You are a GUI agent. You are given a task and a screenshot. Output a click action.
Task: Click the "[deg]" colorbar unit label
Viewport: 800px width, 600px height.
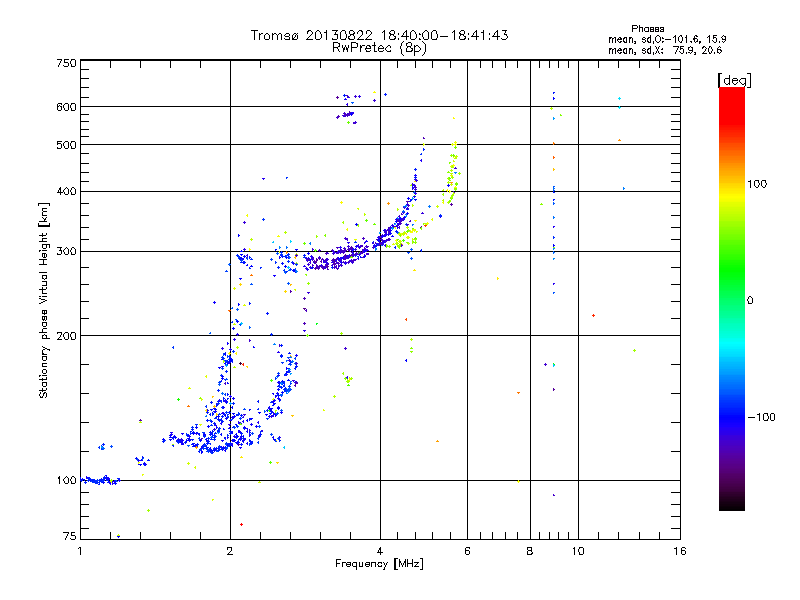(734, 81)
